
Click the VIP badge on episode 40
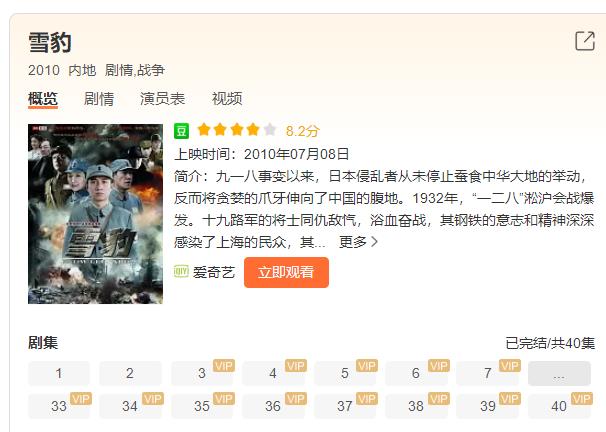[x=582, y=398]
